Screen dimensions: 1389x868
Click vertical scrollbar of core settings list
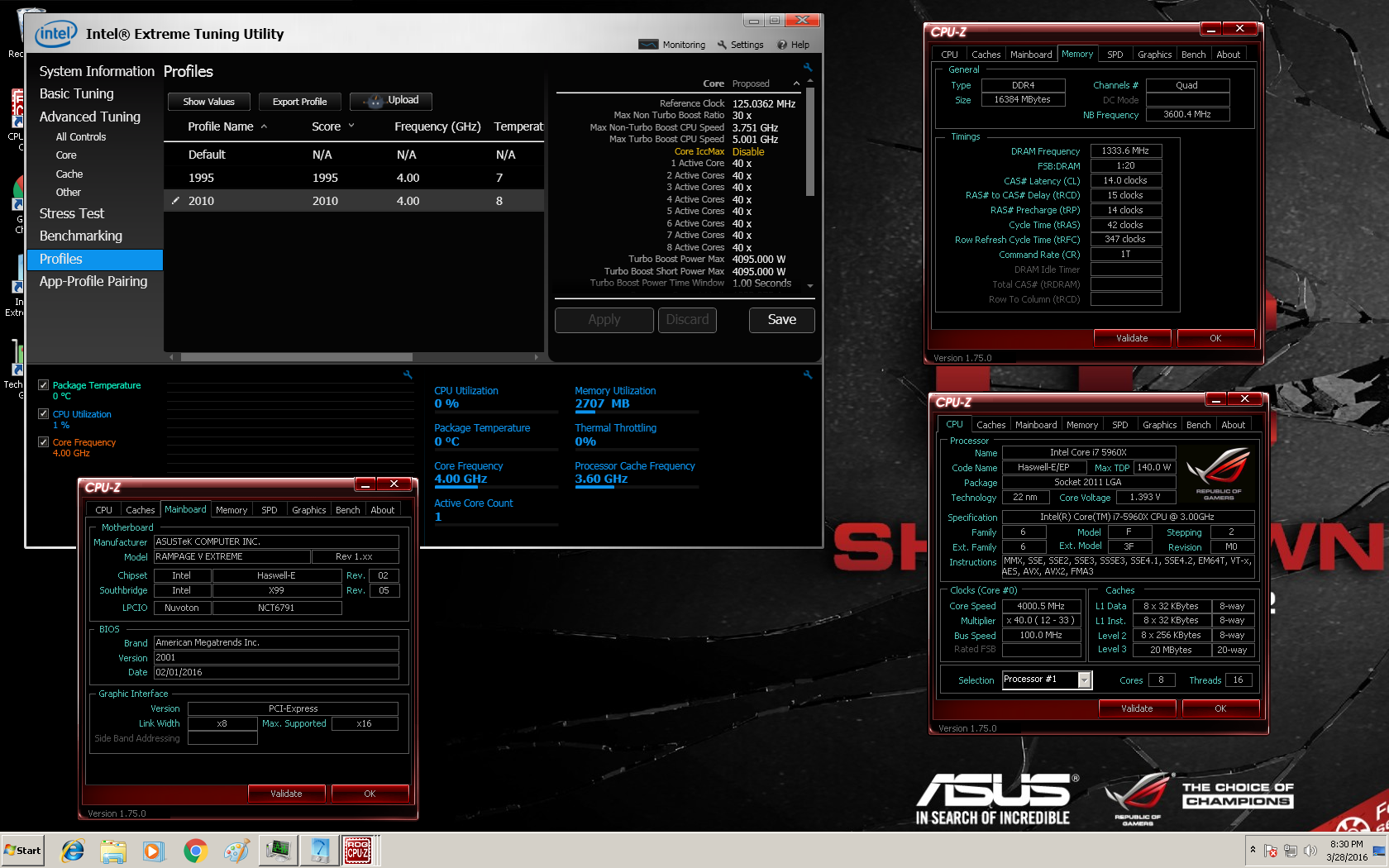click(x=810, y=142)
